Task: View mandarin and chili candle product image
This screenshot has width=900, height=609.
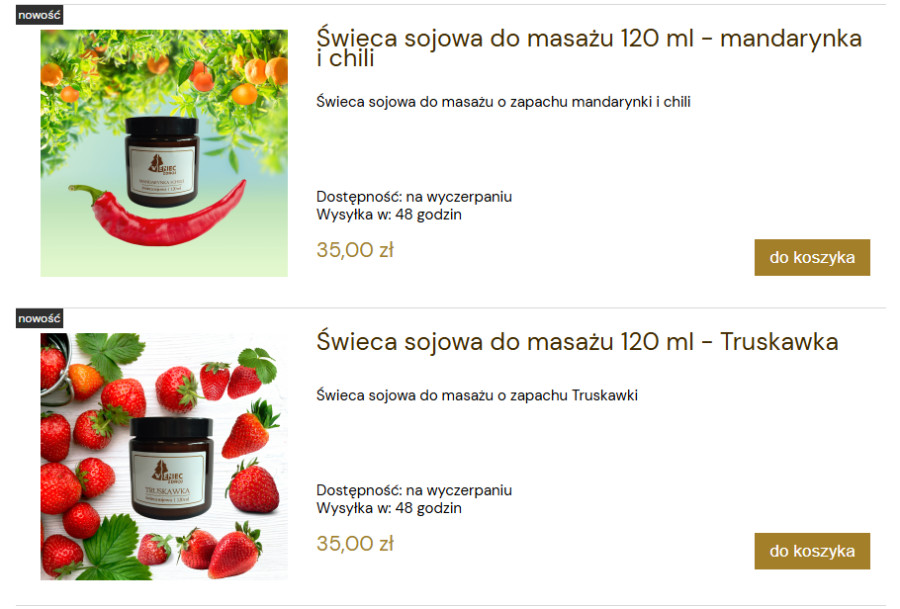Action: 164,153
